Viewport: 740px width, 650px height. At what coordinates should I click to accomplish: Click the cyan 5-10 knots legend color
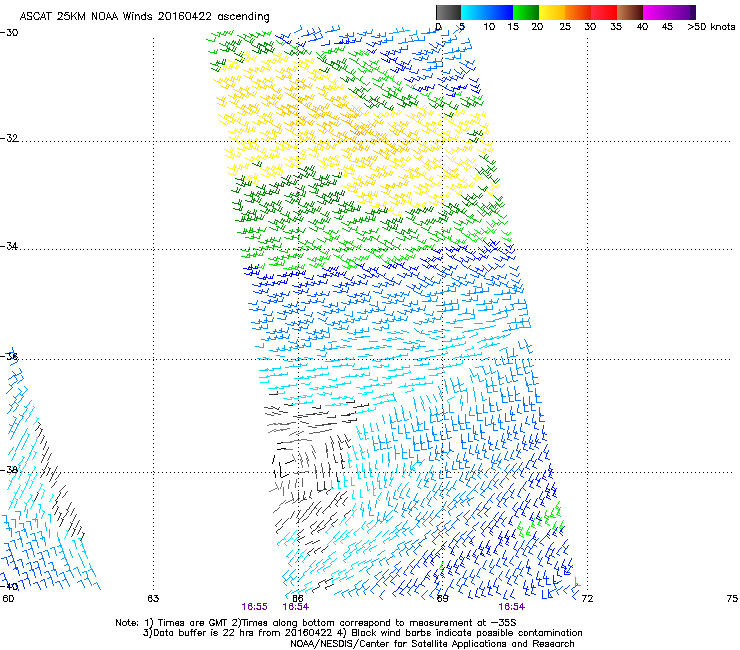point(474,12)
